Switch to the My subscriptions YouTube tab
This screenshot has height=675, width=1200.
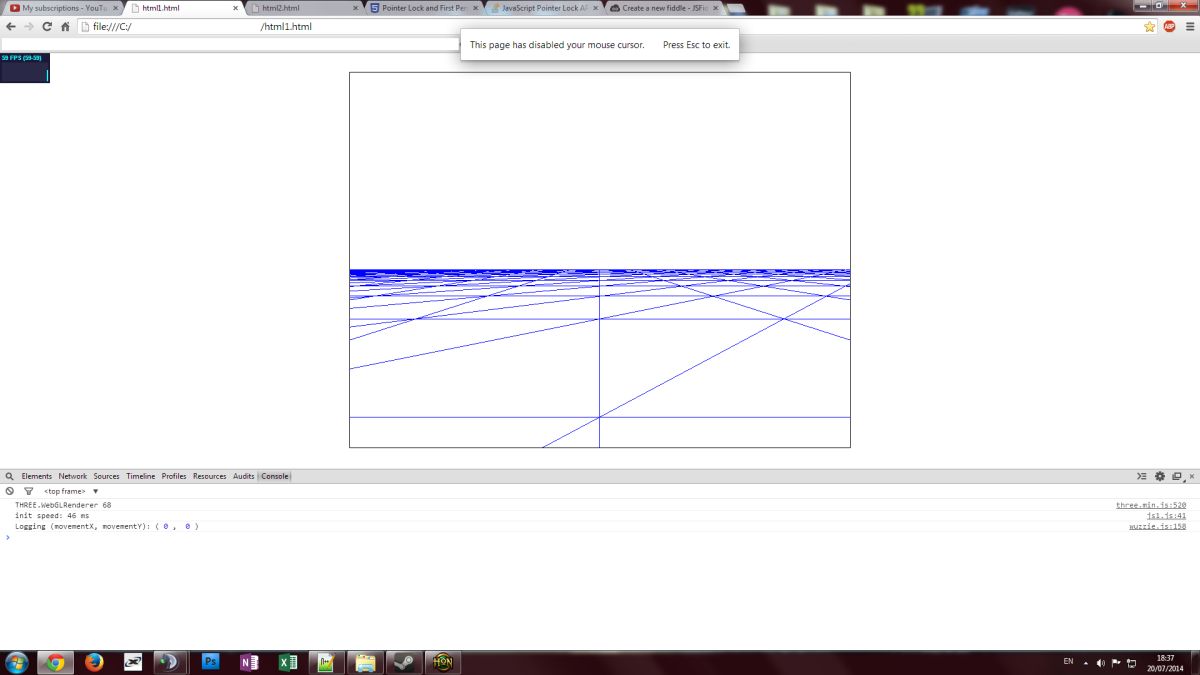click(64, 8)
